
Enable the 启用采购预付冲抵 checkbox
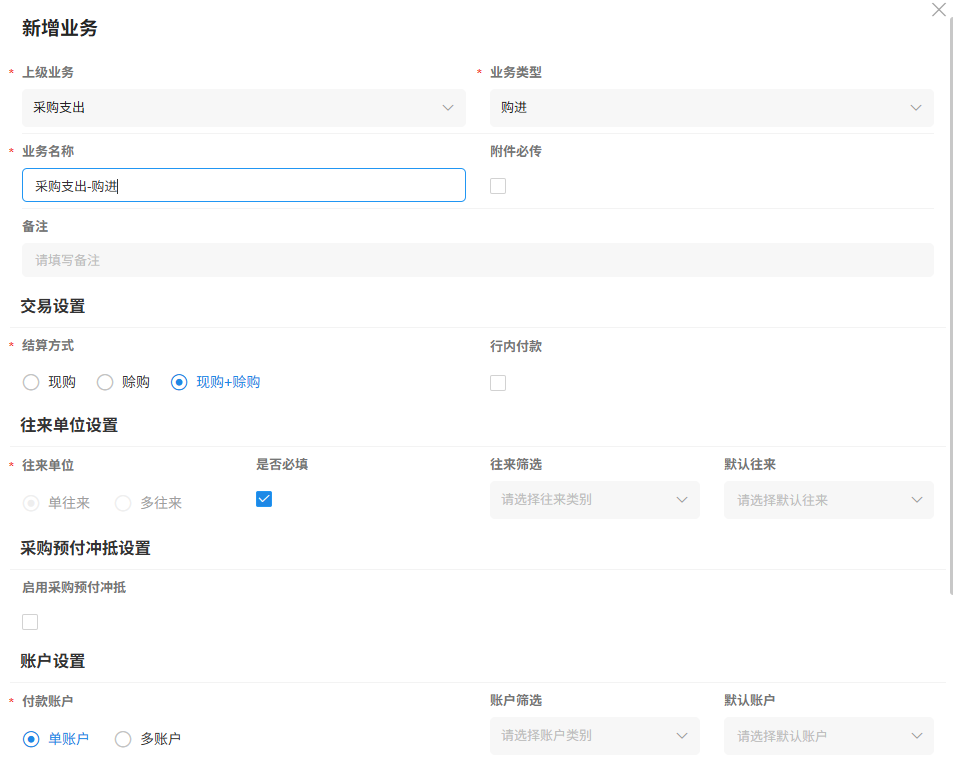(29, 621)
